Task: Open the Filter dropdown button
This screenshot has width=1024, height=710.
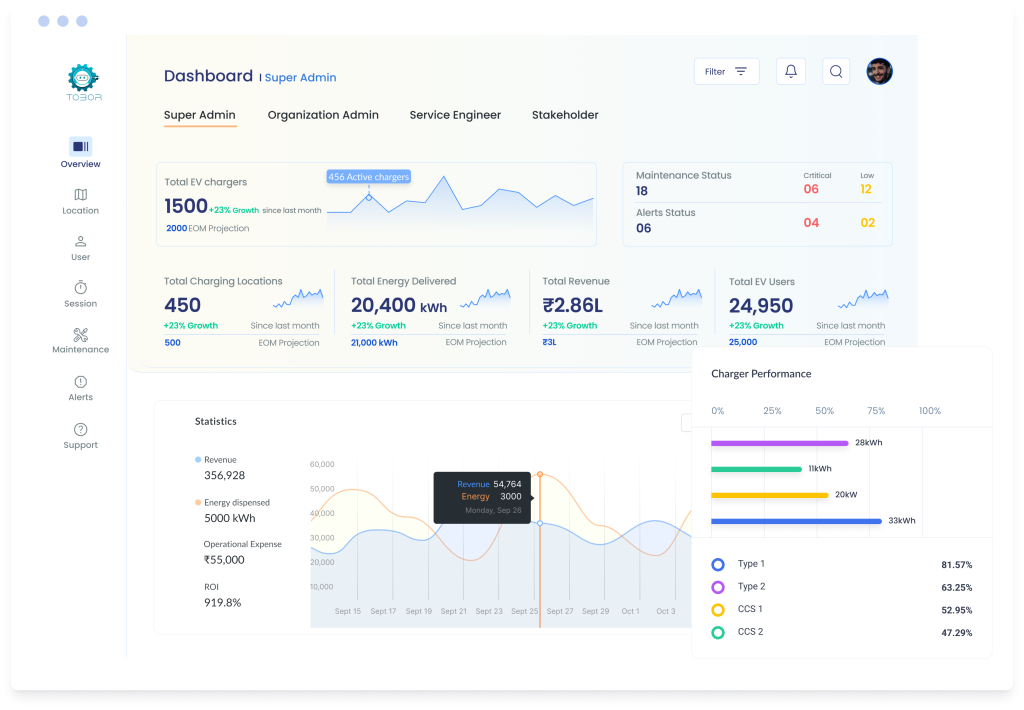Action: [727, 71]
